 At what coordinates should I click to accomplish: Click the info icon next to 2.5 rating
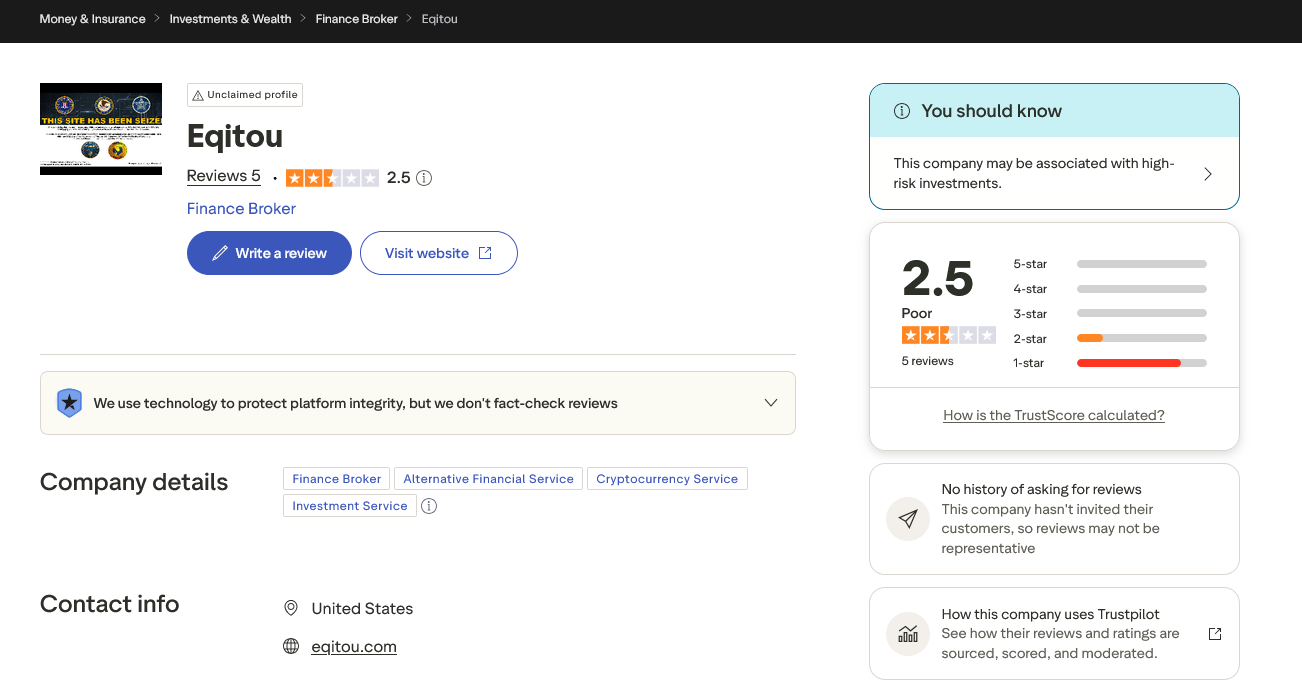click(424, 178)
